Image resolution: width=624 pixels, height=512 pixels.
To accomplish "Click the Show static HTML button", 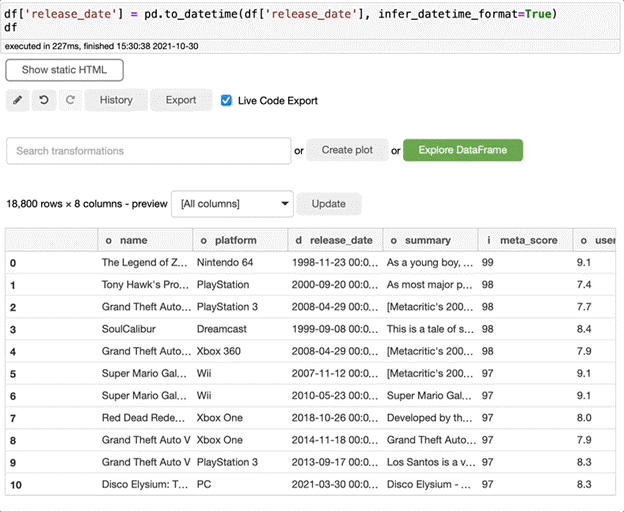I will click(x=64, y=70).
